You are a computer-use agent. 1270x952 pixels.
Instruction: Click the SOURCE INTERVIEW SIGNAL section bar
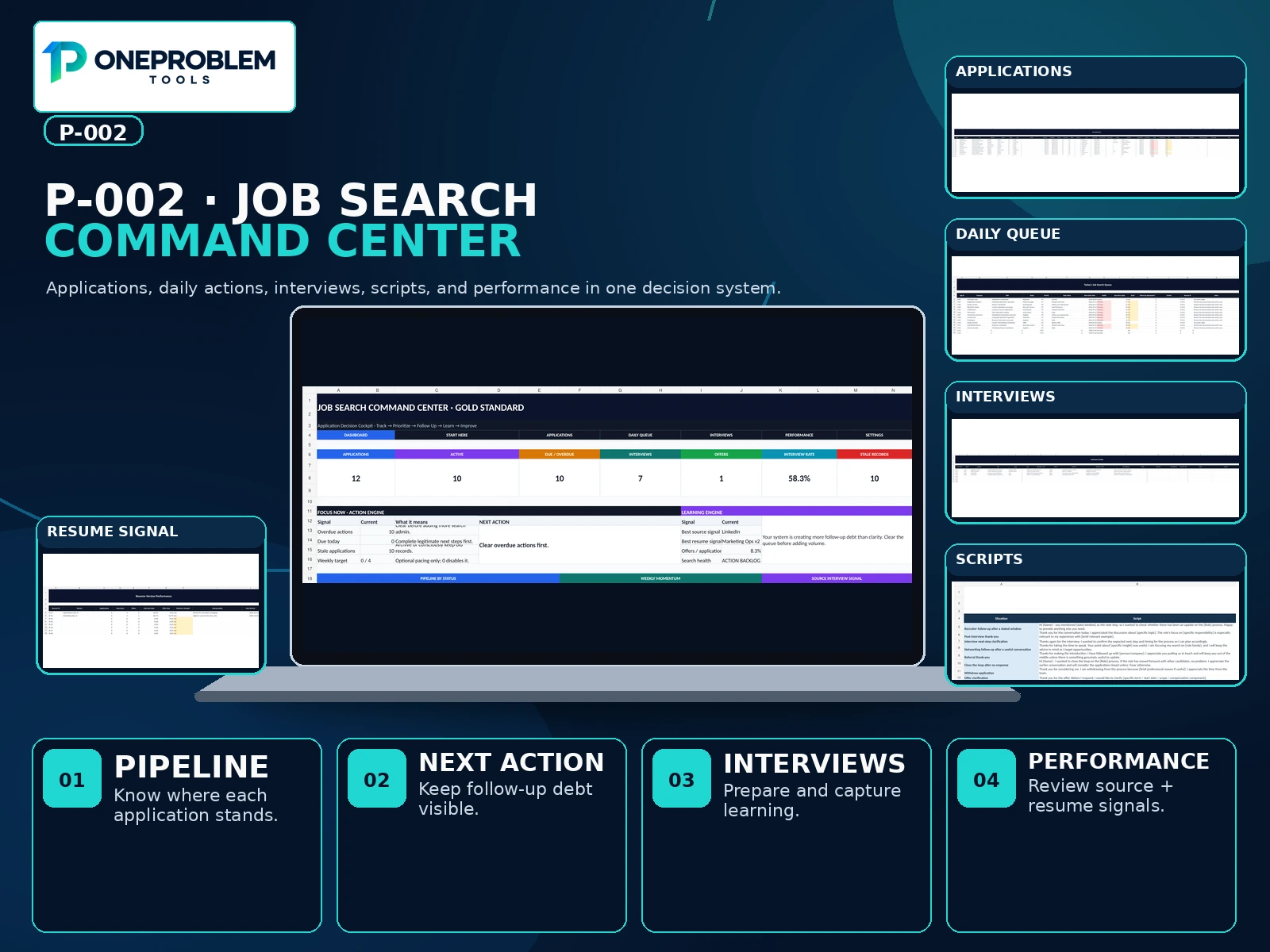[837, 578]
